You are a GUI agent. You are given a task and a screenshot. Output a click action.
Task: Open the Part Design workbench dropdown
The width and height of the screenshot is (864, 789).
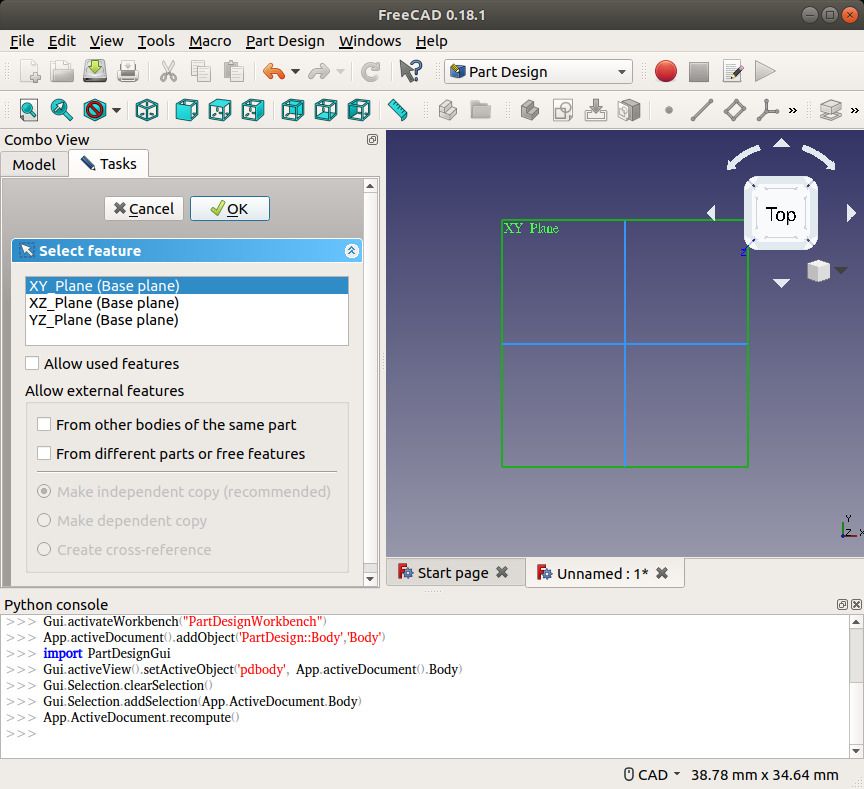(538, 72)
